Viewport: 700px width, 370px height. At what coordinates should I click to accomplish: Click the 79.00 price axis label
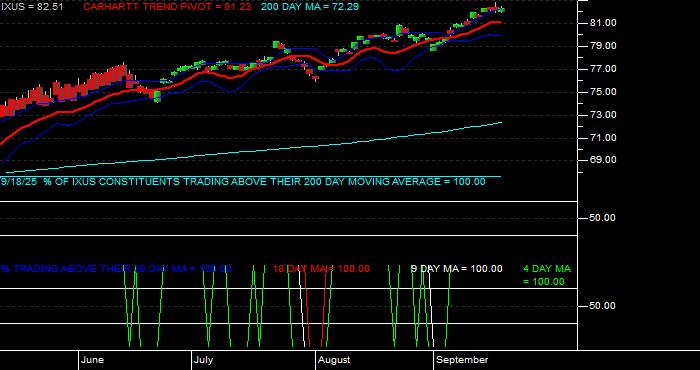603,46
